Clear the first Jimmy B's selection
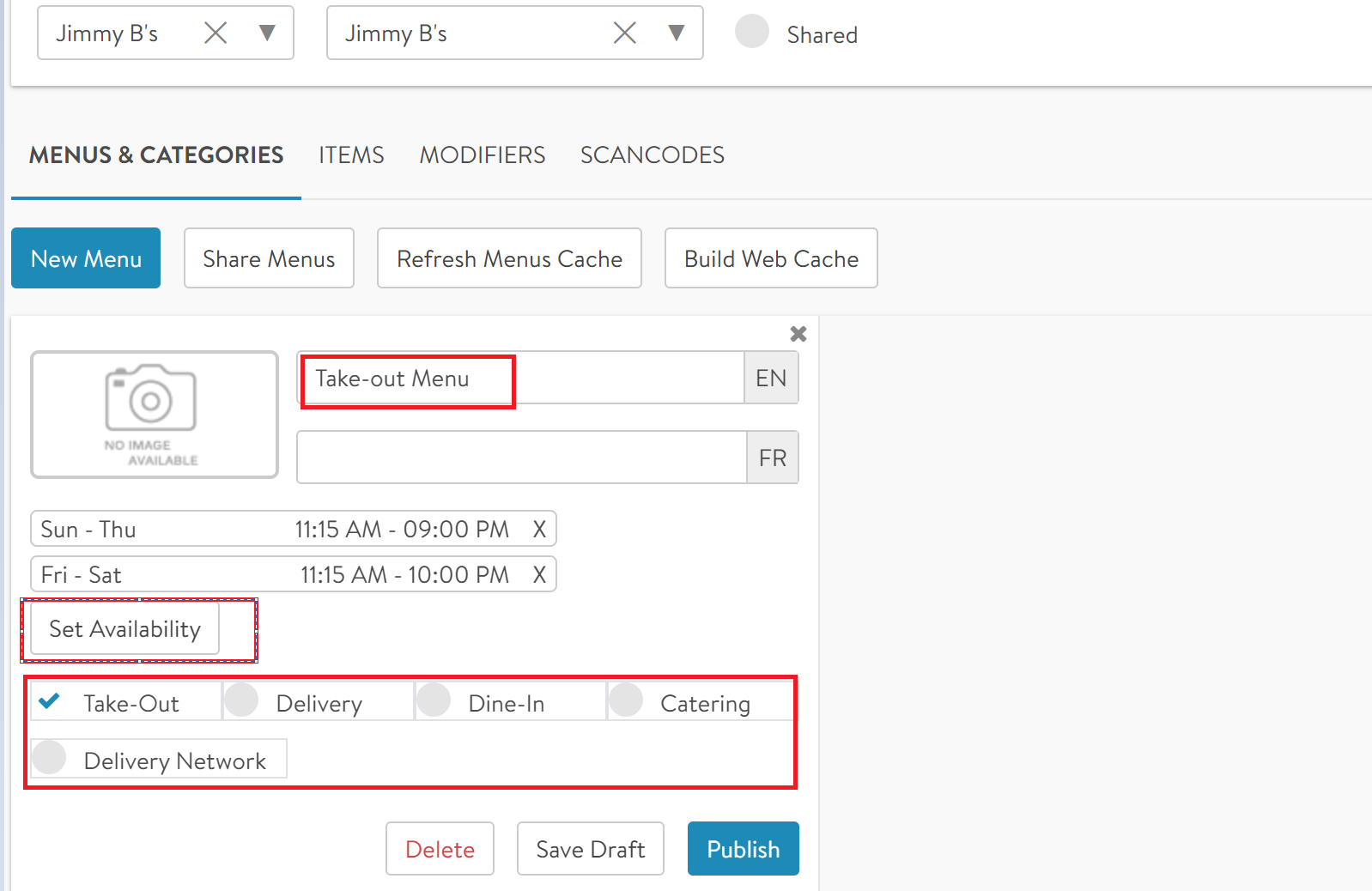1372x891 pixels. point(216,33)
